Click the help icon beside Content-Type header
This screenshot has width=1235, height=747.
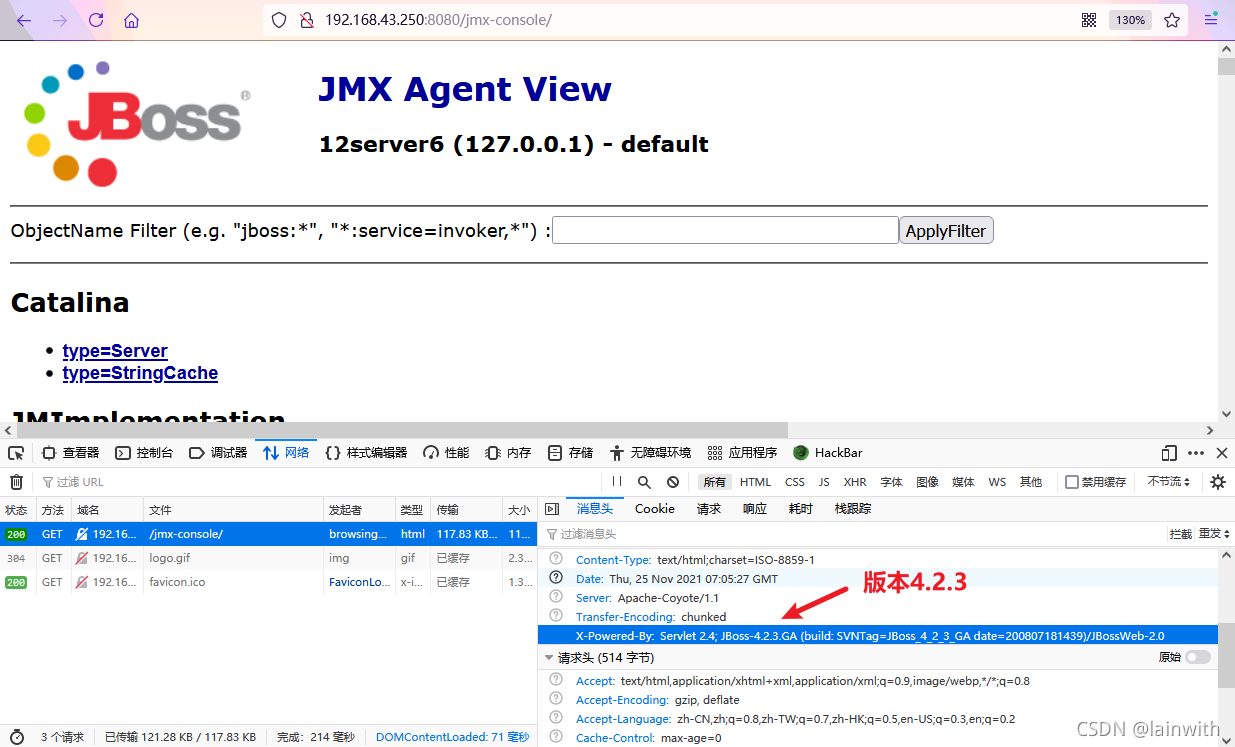(x=556, y=559)
